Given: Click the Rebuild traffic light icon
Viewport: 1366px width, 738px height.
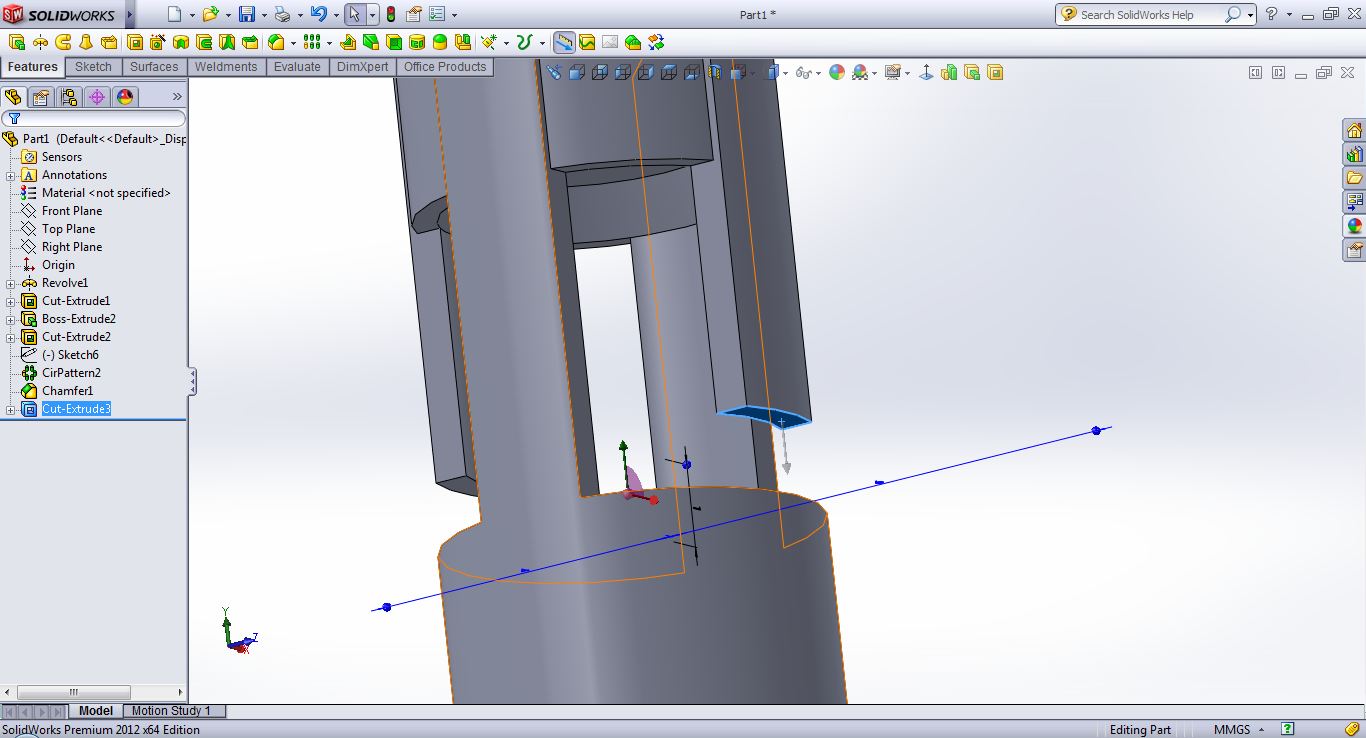Looking at the screenshot, I should click(390, 14).
